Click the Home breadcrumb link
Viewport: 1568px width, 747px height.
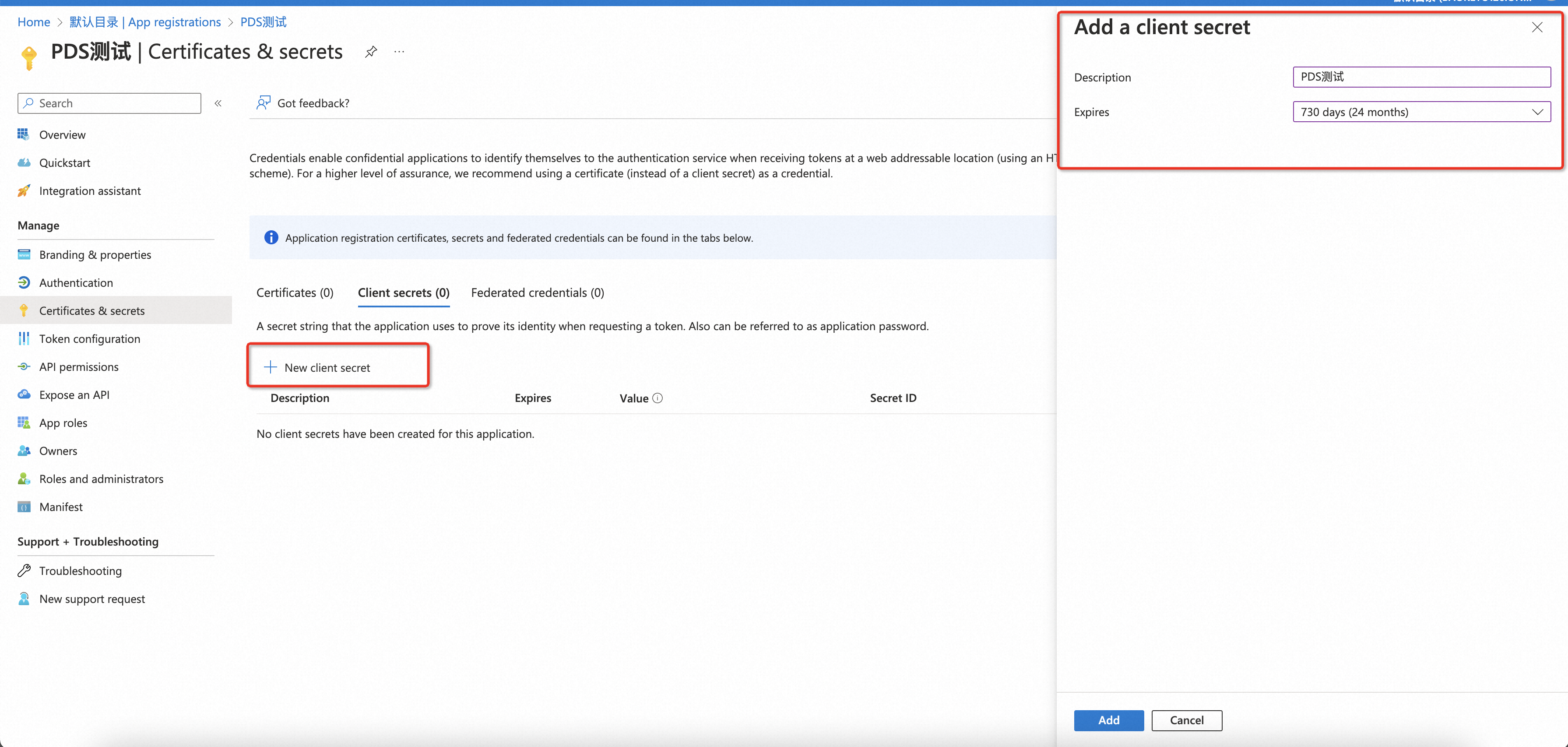(x=34, y=22)
